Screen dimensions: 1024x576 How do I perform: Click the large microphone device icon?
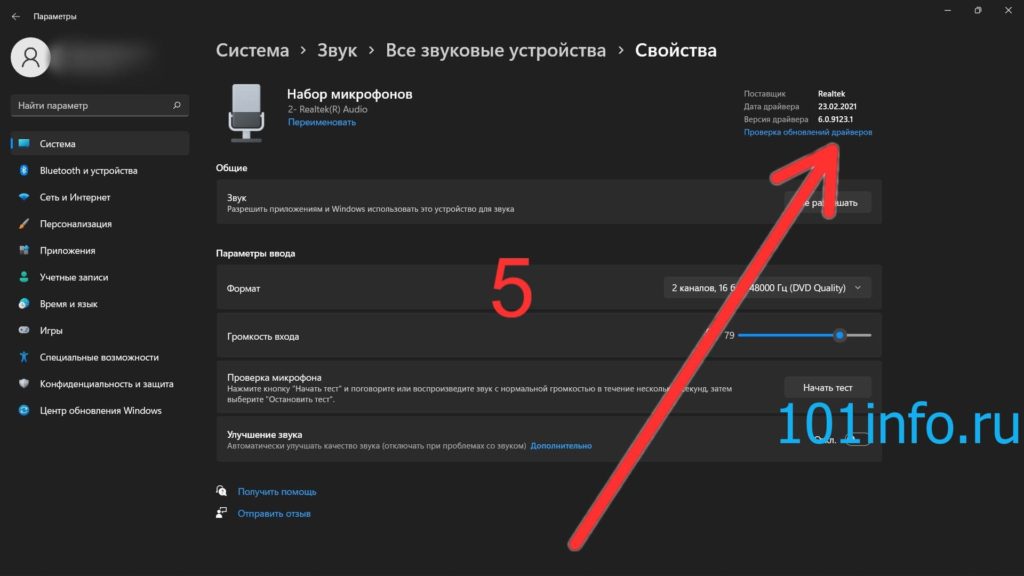(x=246, y=112)
